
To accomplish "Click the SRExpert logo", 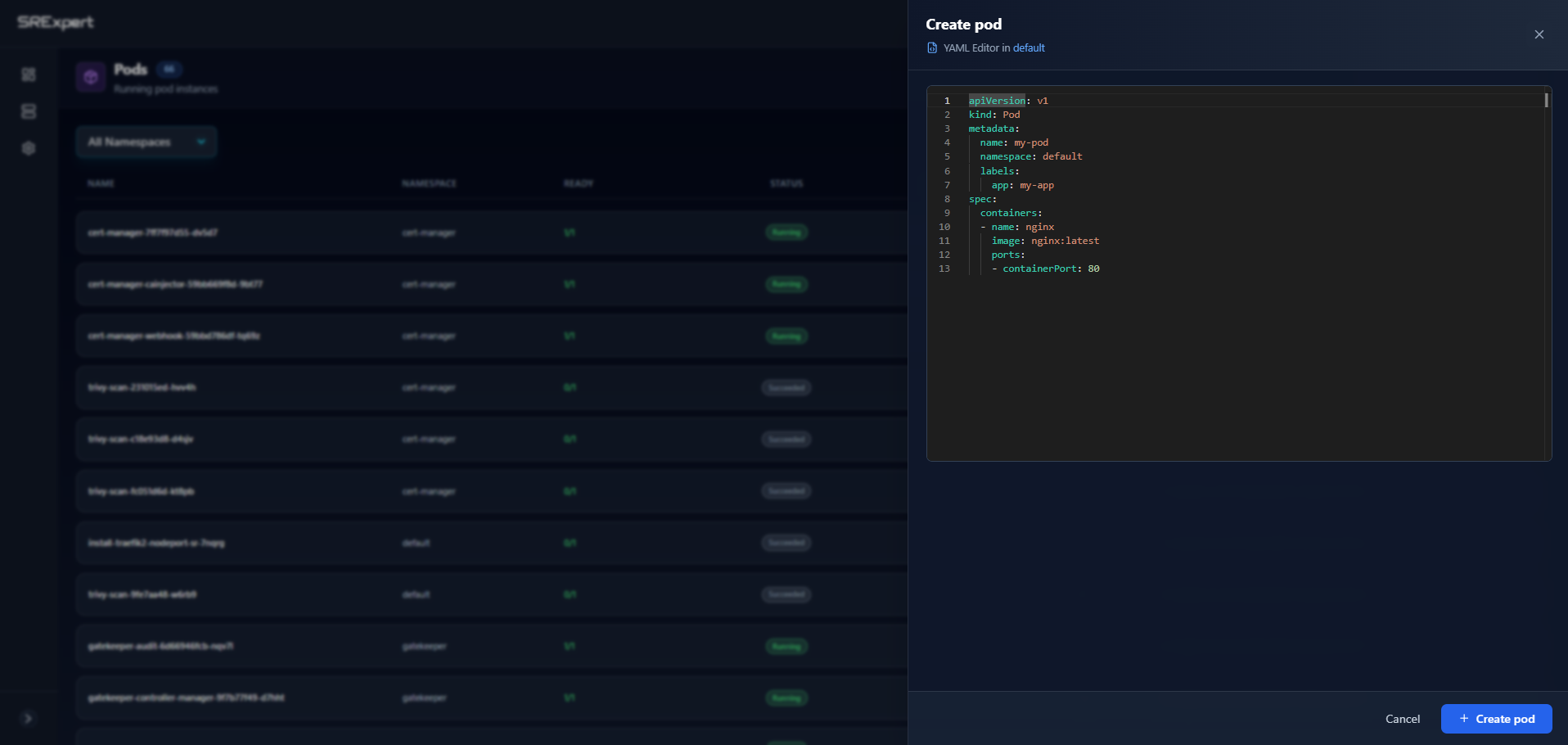I will [54, 22].
